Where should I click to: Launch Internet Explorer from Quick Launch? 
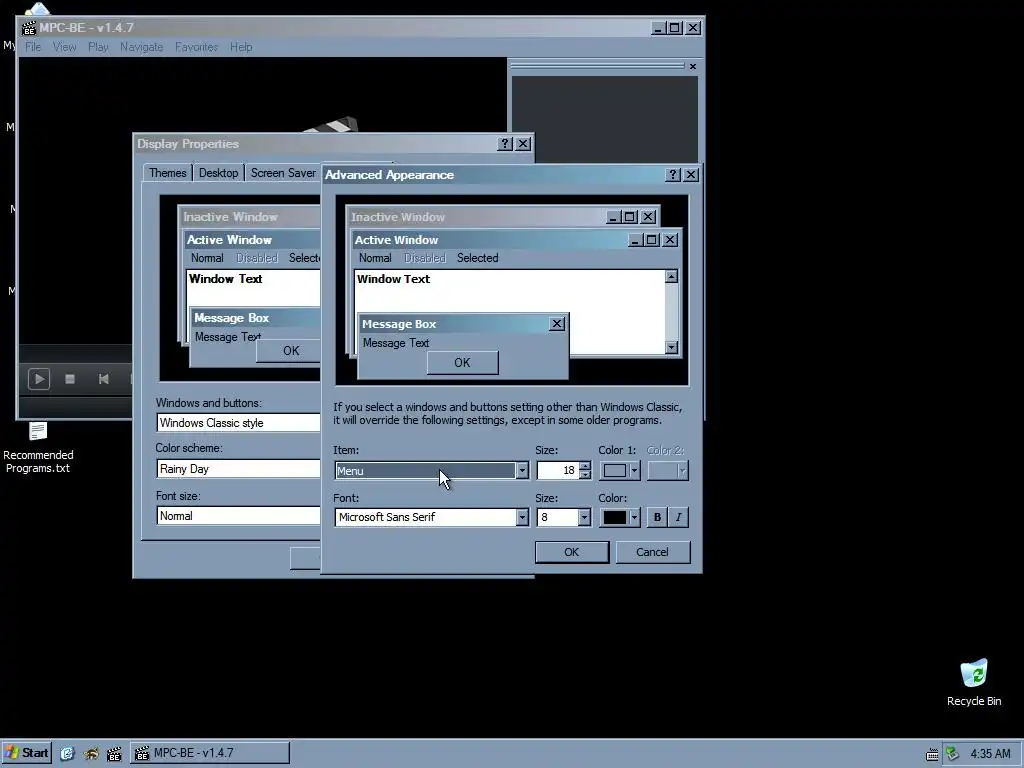point(67,754)
